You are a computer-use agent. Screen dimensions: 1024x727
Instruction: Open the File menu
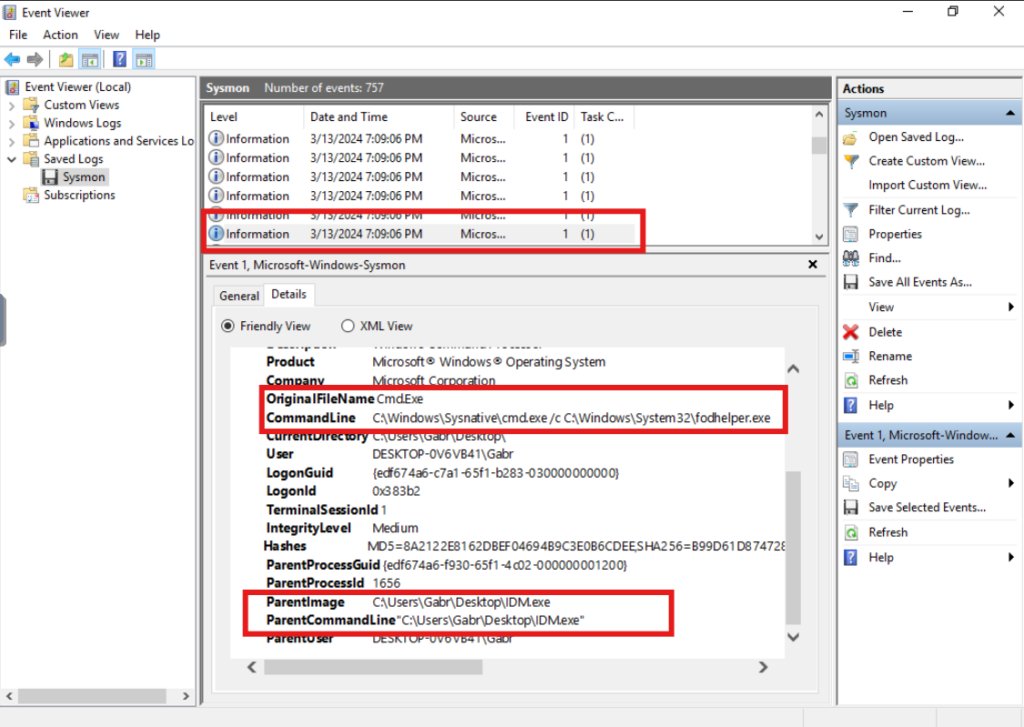click(x=18, y=35)
